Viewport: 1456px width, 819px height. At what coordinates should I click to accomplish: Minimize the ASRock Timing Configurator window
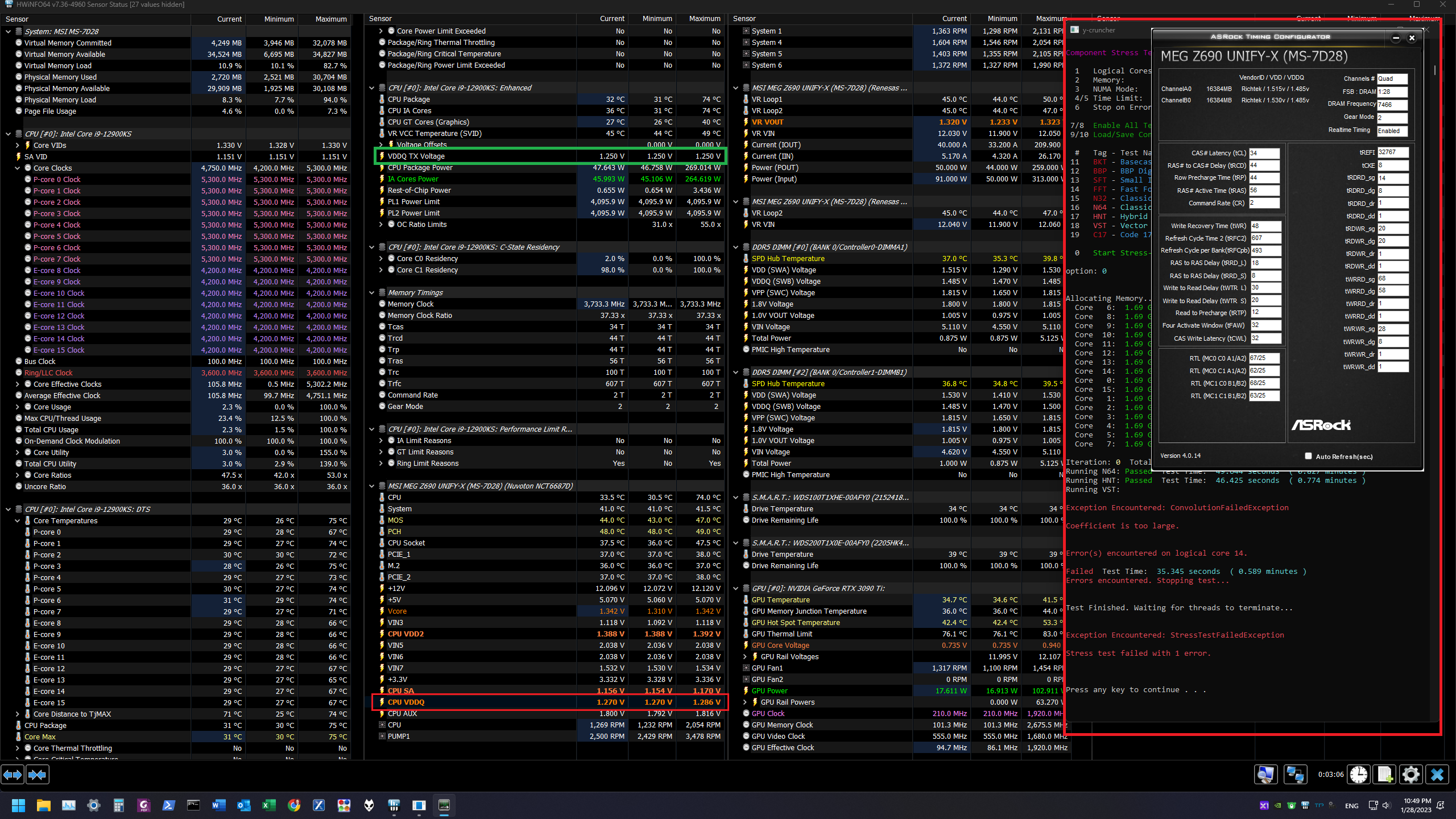pos(1396,38)
